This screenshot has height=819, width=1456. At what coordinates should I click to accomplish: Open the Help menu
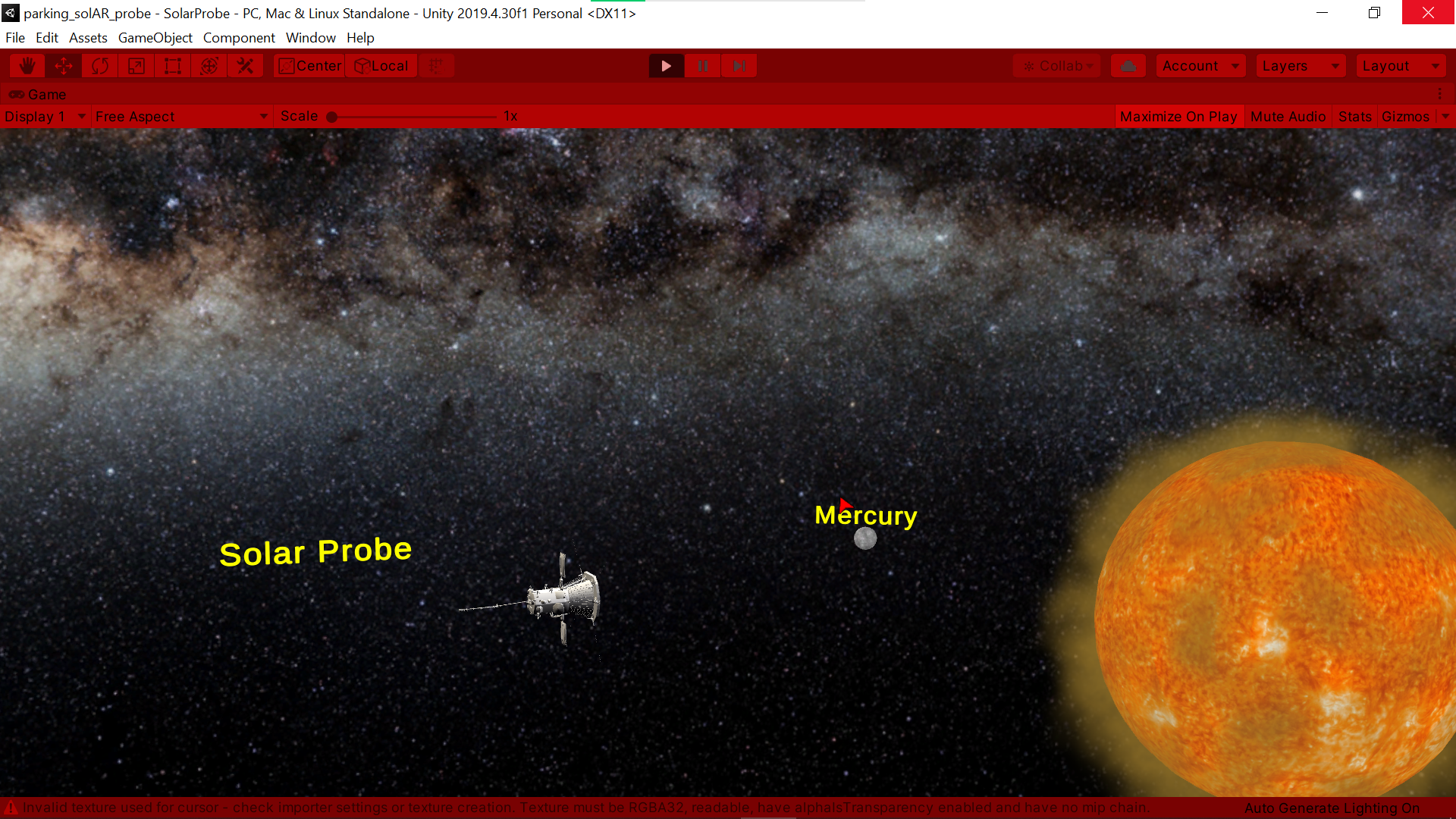tap(361, 38)
